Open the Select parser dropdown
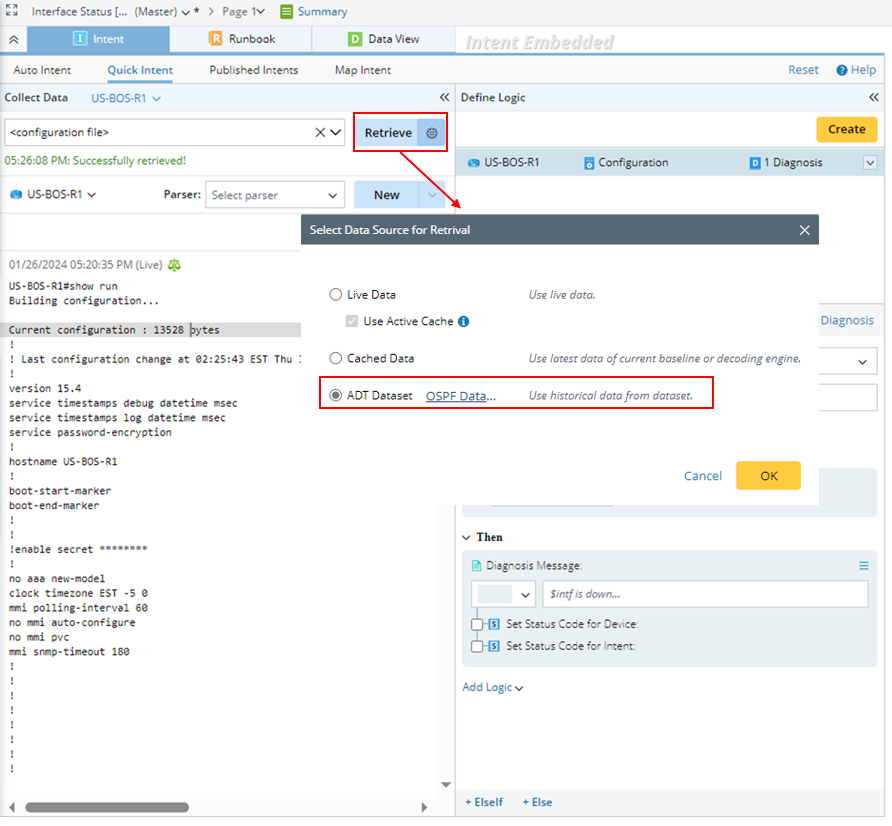 [275, 195]
